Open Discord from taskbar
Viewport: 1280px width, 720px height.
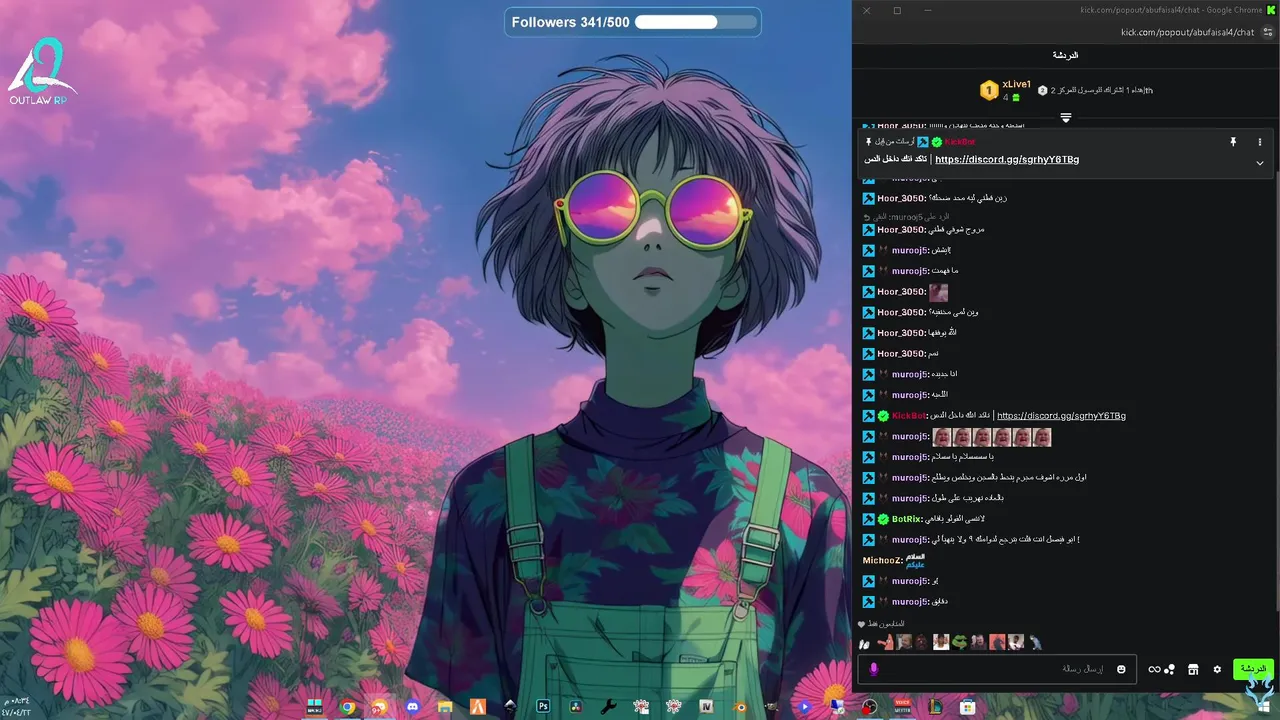(412, 706)
